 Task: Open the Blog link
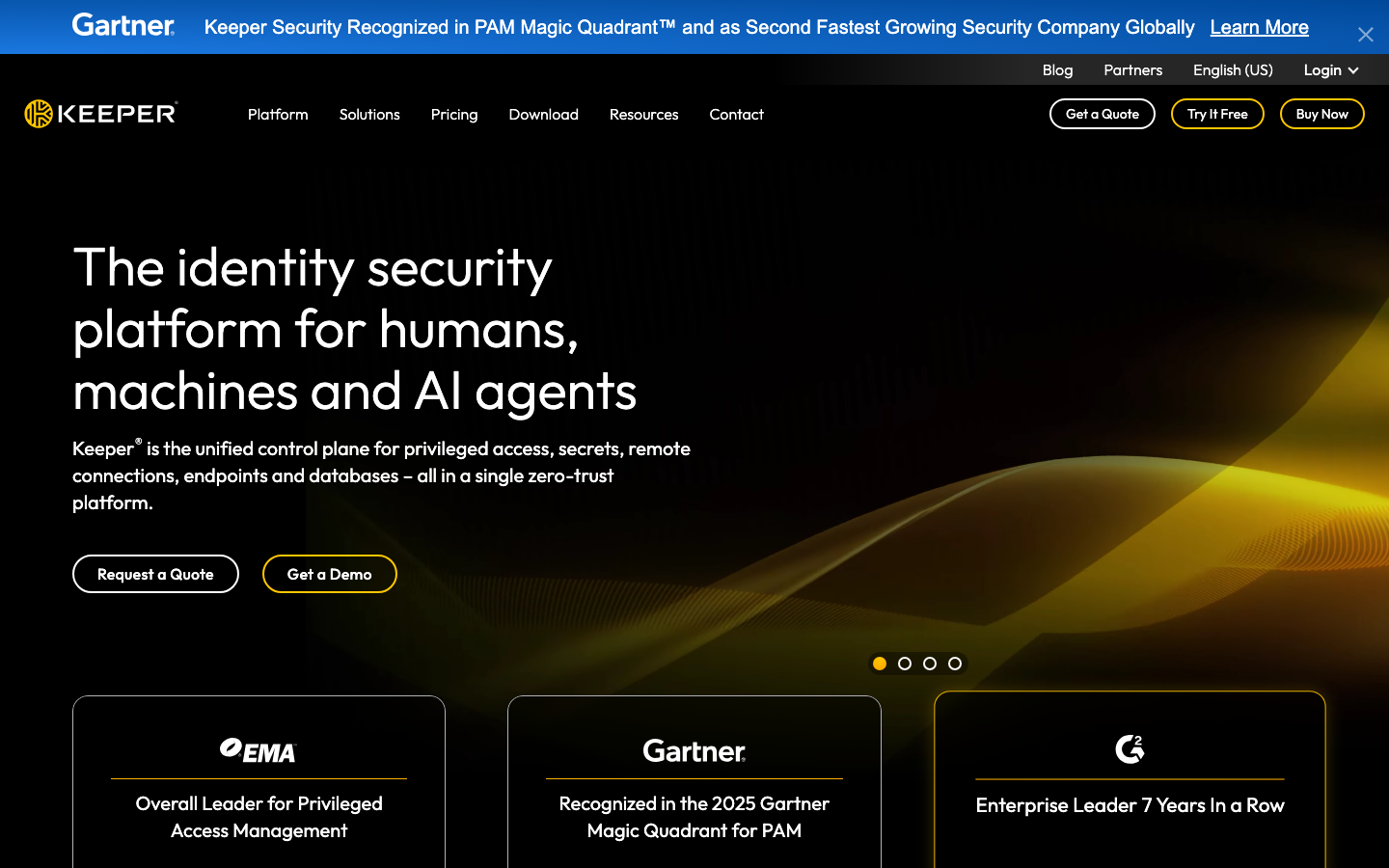pyautogui.click(x=1057, y=69)
